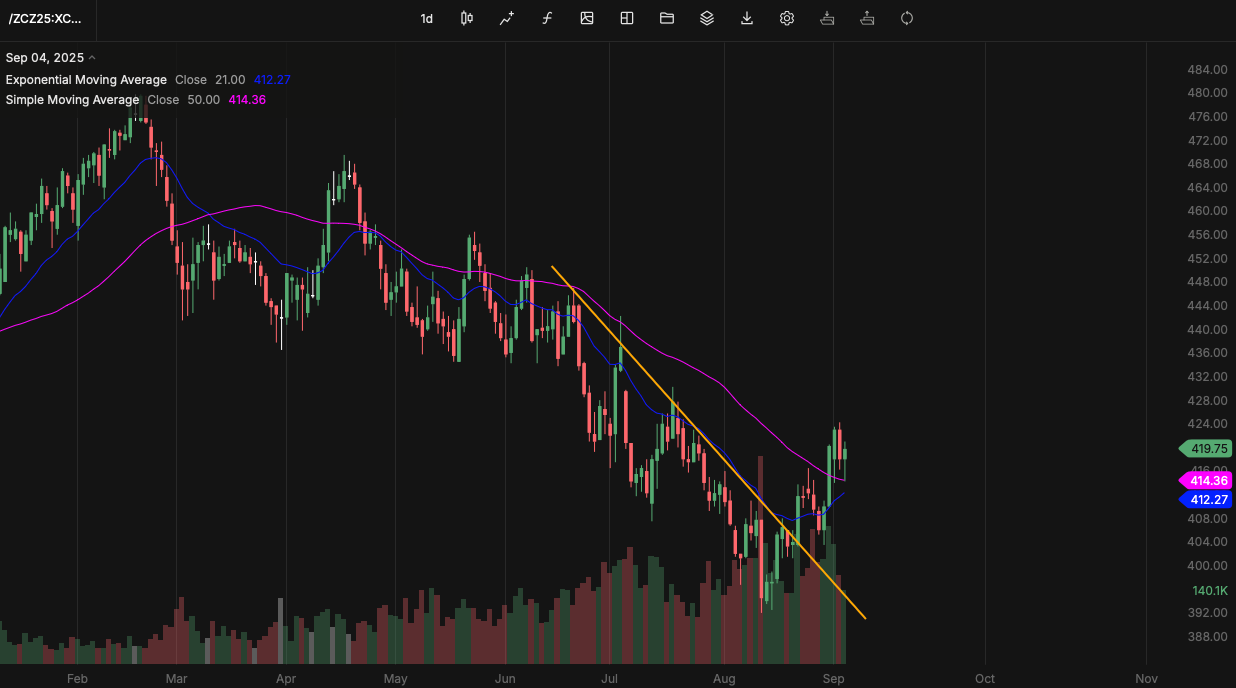Click the Oct label on the time axis
The image size is (1236, 688).
985,678
